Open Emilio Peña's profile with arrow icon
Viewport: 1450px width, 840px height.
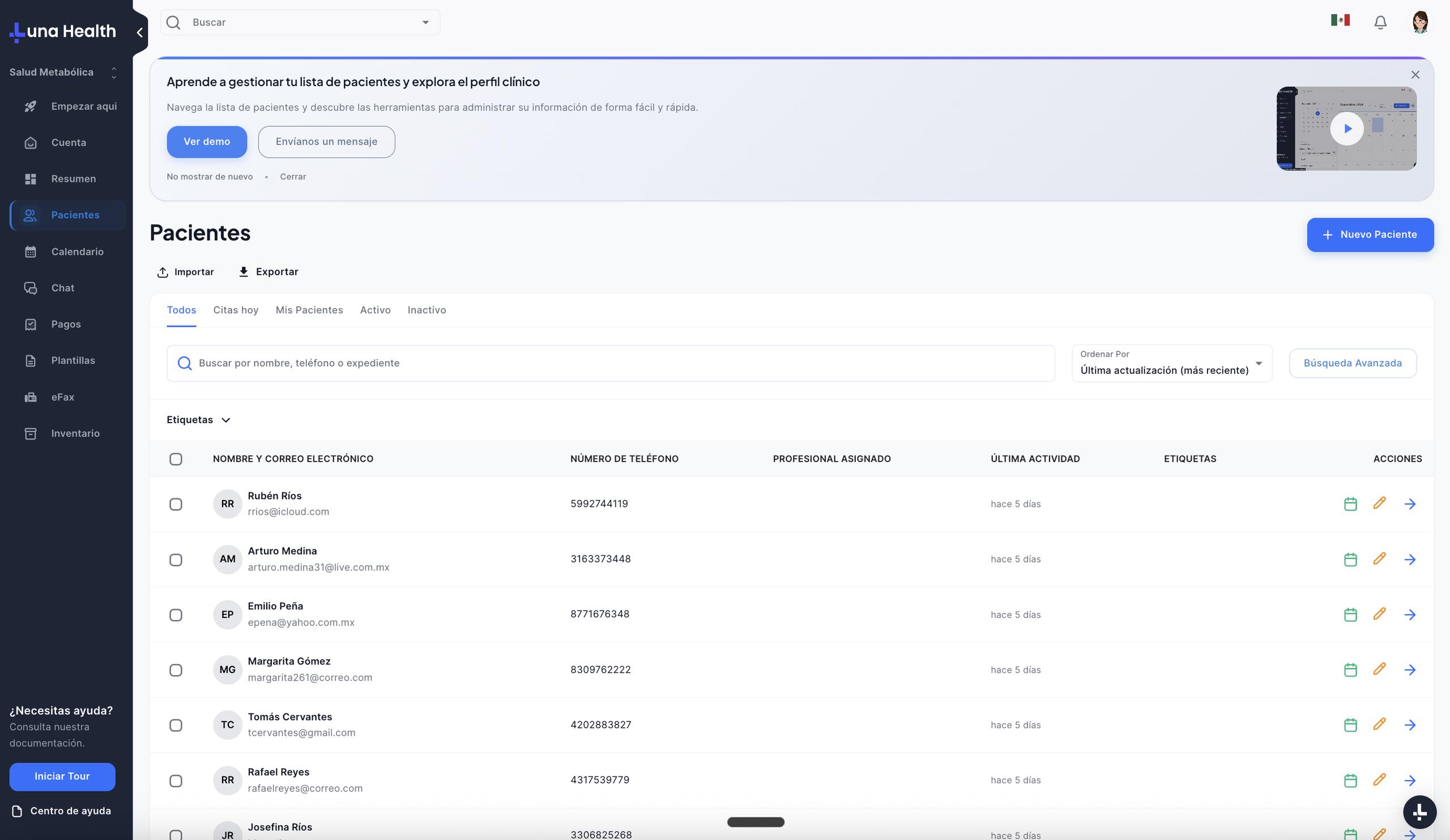(x=1409, y=615)
